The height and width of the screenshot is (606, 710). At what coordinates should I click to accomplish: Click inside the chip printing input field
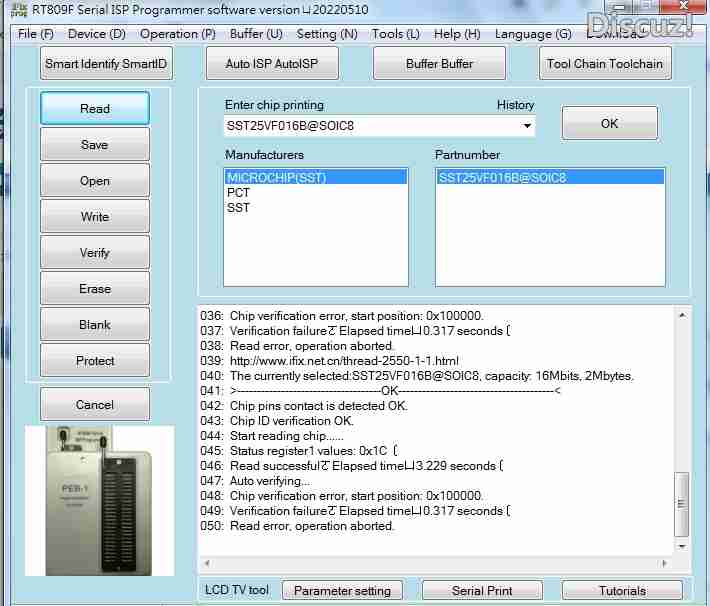coord(370,127)
